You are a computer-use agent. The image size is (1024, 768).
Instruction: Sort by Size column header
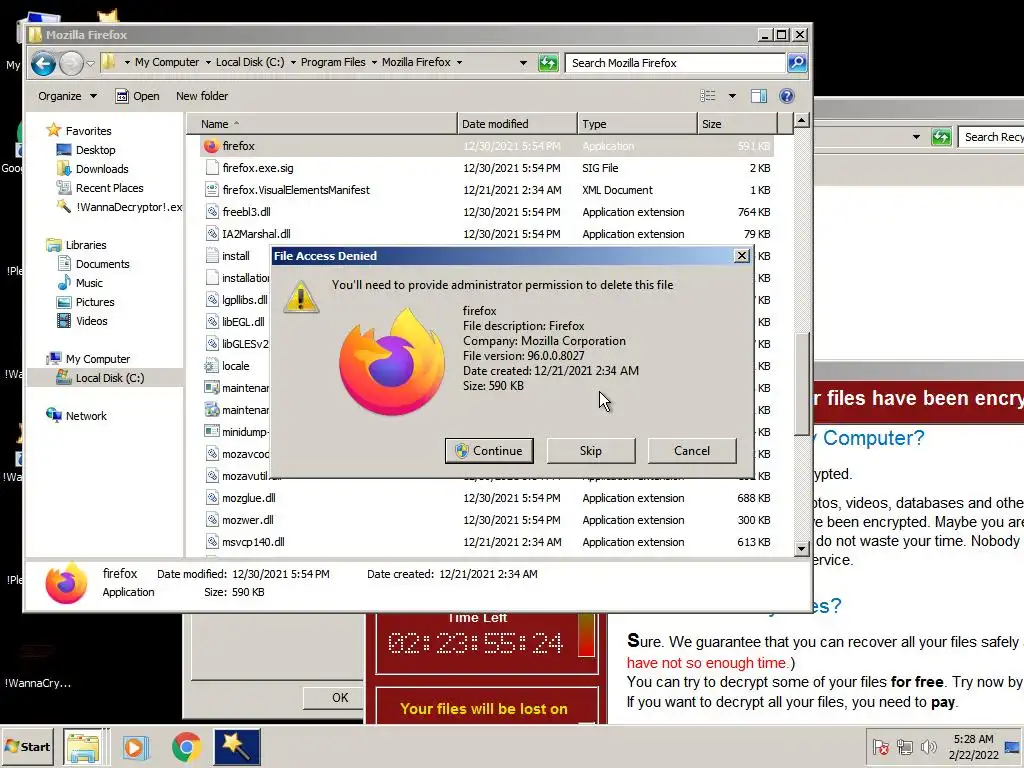[737, 123]
